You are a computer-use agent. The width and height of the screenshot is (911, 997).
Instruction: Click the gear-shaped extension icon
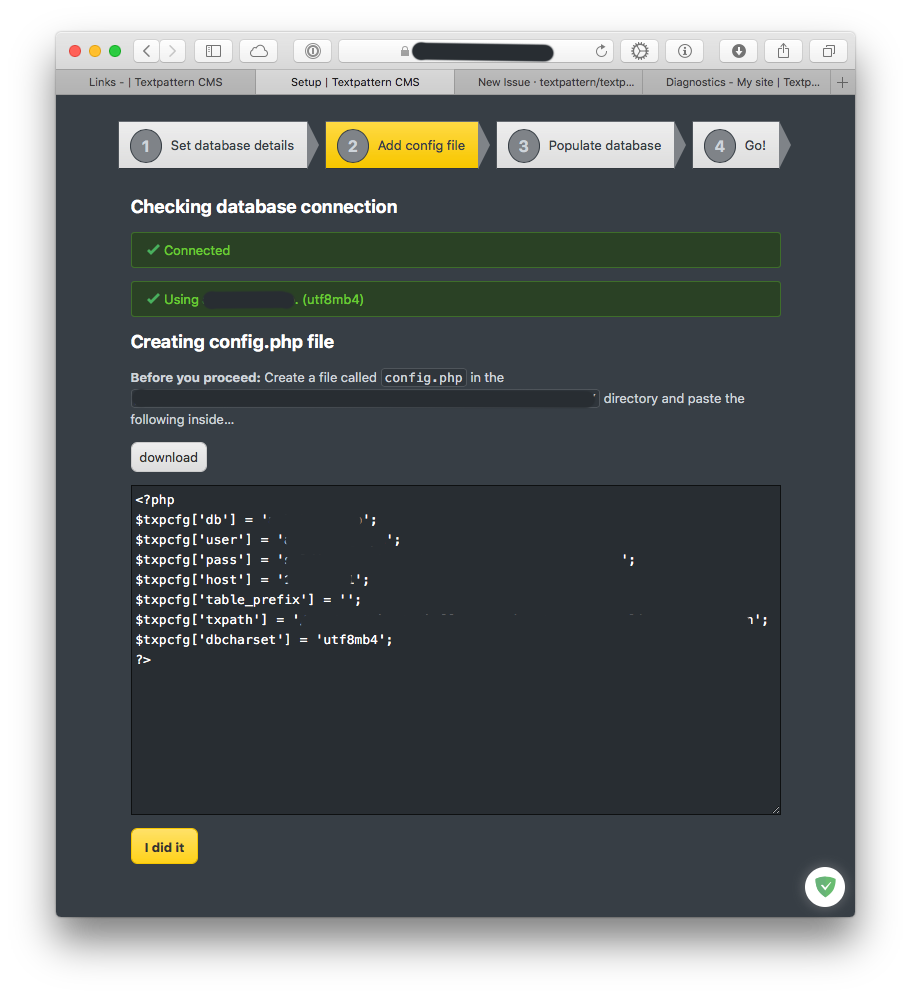coord(639,51)
